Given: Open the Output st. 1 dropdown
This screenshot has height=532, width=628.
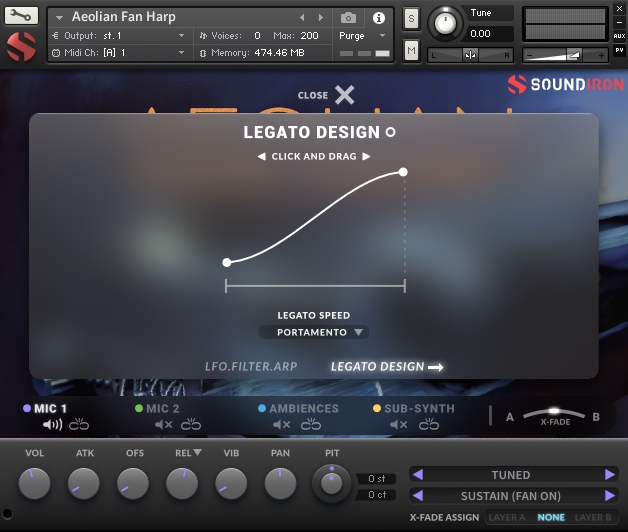Looking at the screenshot, I should click(x=118, y=36).
